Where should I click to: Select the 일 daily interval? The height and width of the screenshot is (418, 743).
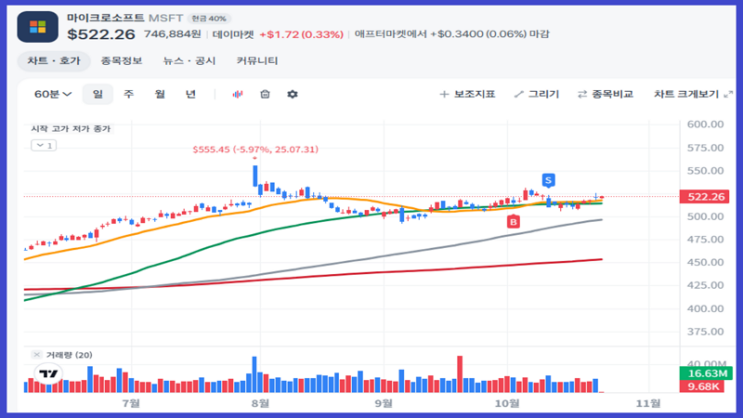[x=98, y=94]
